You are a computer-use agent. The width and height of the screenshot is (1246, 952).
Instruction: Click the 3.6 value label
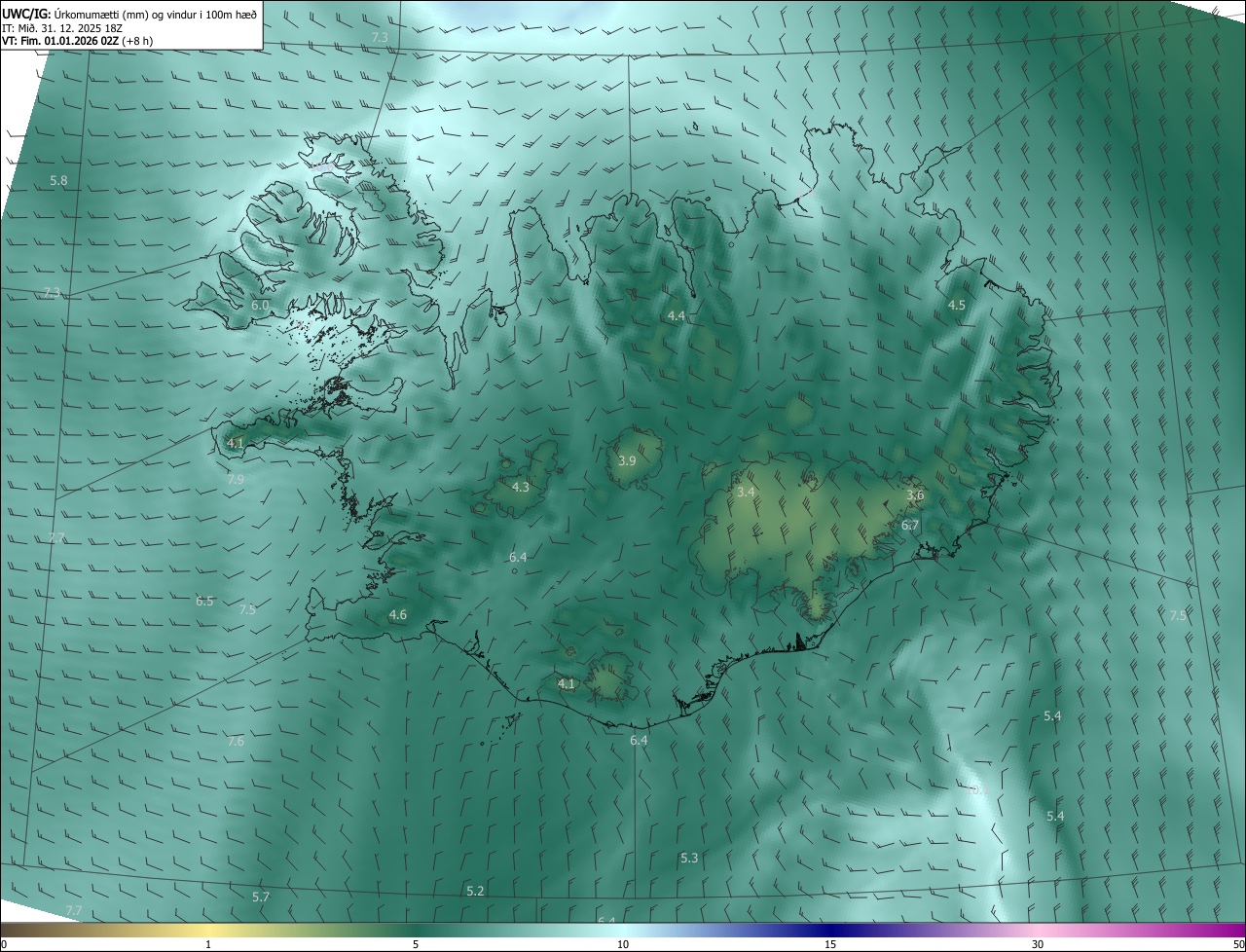point(915,496)
